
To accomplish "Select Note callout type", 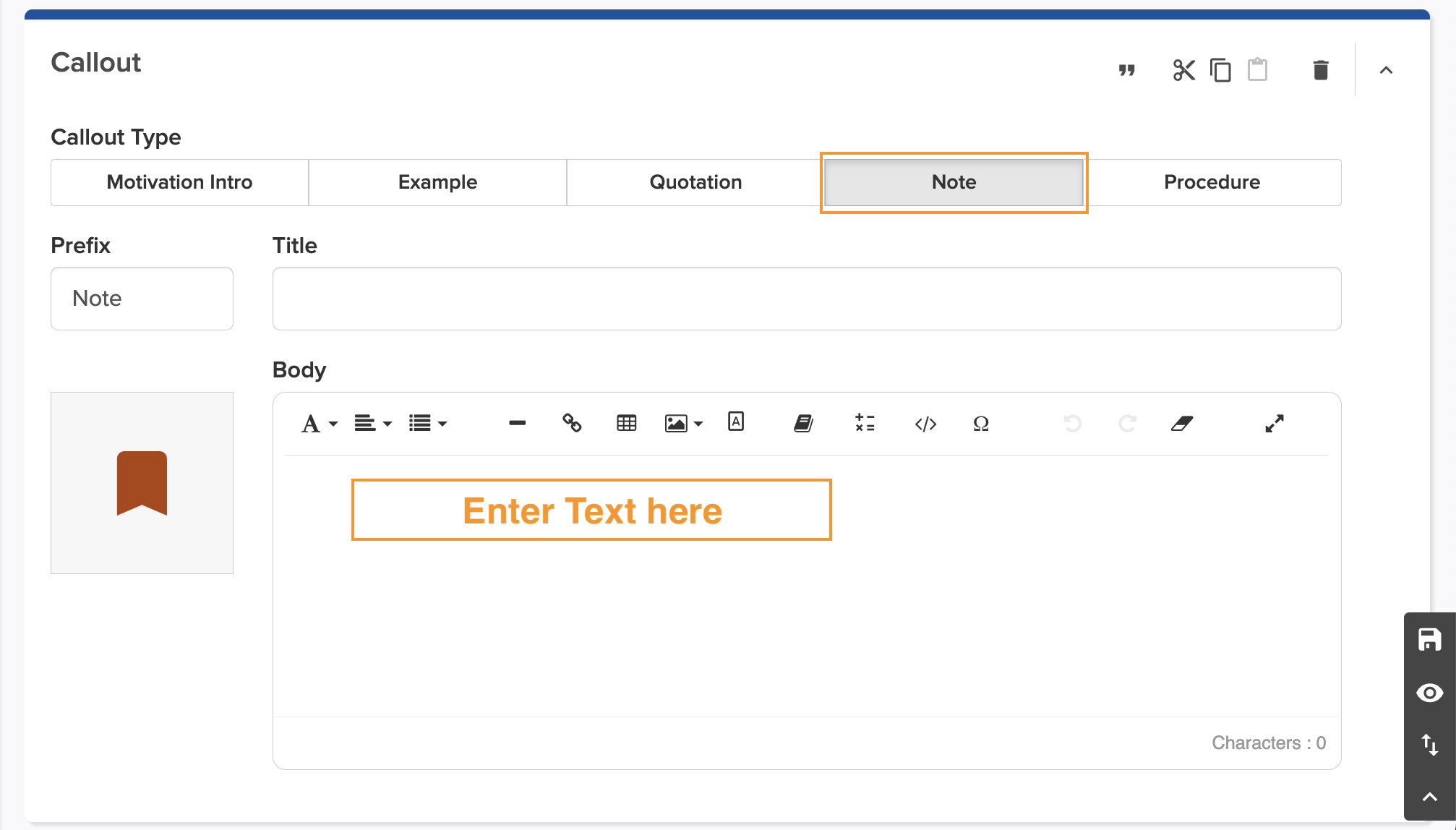I will tap(954, 182).
